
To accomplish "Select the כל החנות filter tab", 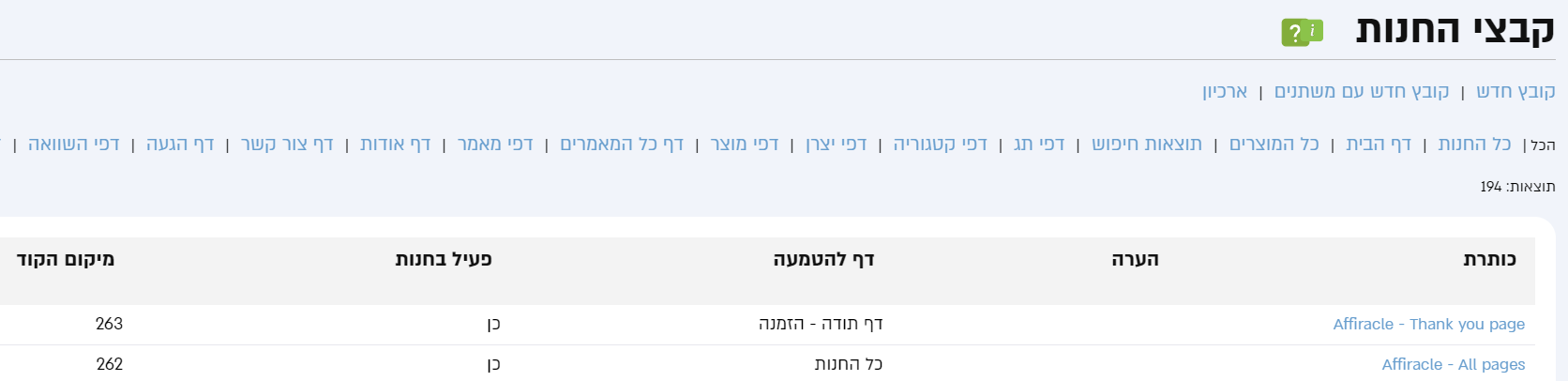I will coord(1474,144).
